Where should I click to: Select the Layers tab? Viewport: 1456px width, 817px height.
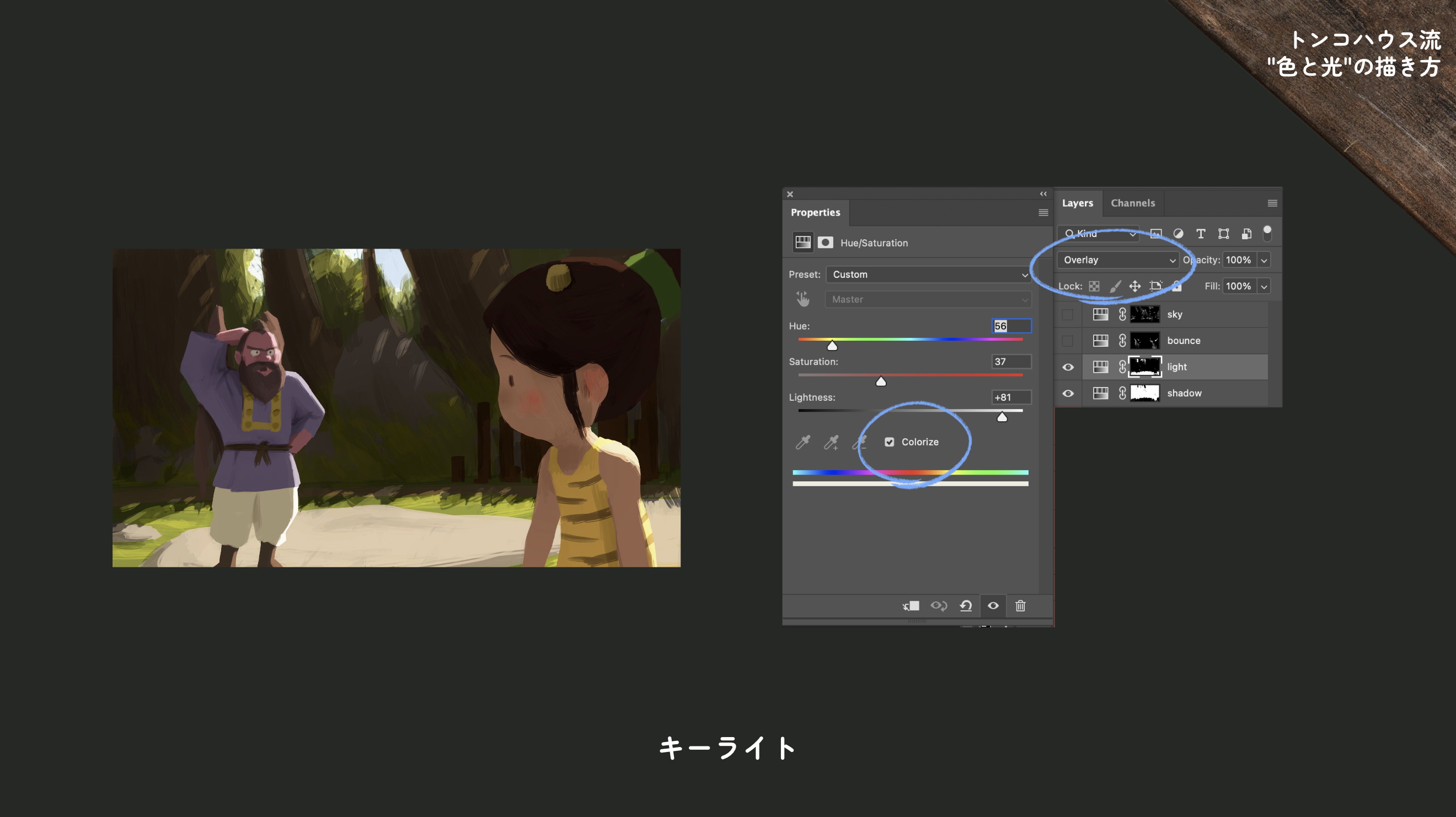1077,203
